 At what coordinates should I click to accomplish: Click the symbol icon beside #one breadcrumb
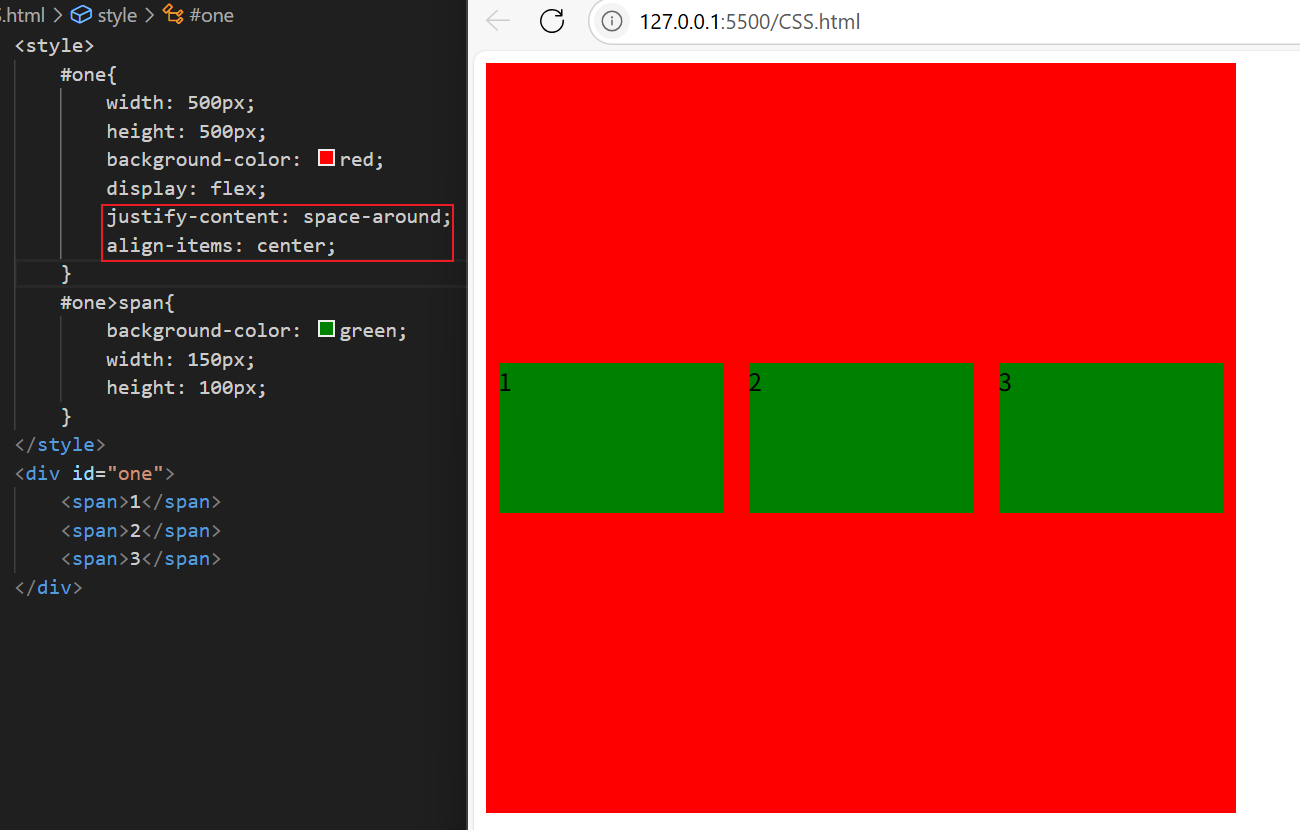click(x=173, y=16)
